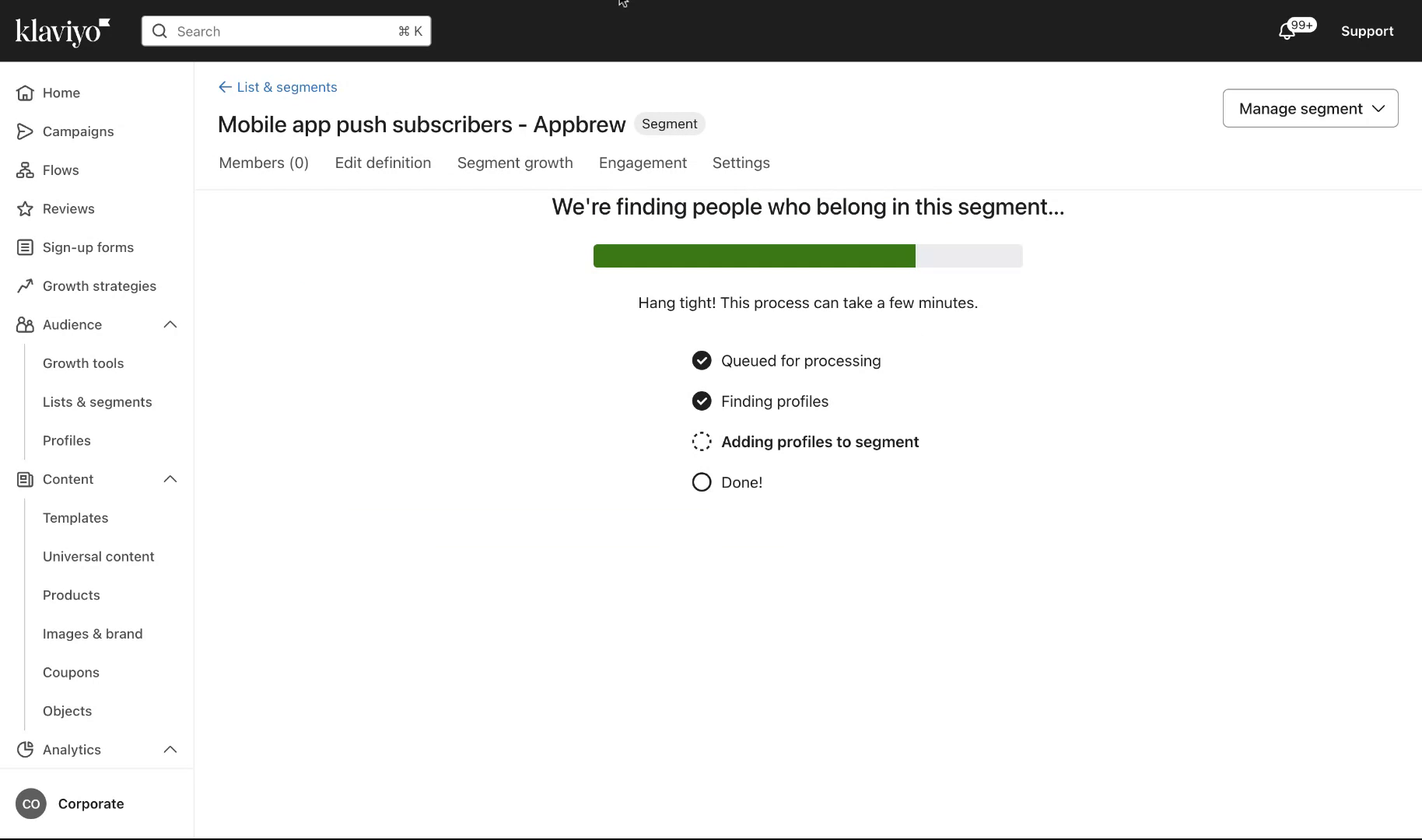Click the Corporate account name
The width and height of the screenshot is (1422, 840).
click(x=91, y=804)
